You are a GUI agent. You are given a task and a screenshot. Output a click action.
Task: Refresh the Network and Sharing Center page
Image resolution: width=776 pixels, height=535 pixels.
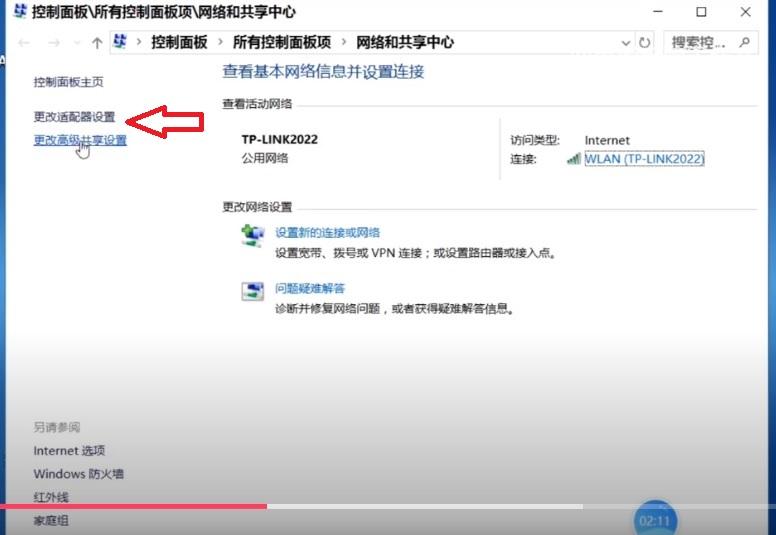coord(645,43)
